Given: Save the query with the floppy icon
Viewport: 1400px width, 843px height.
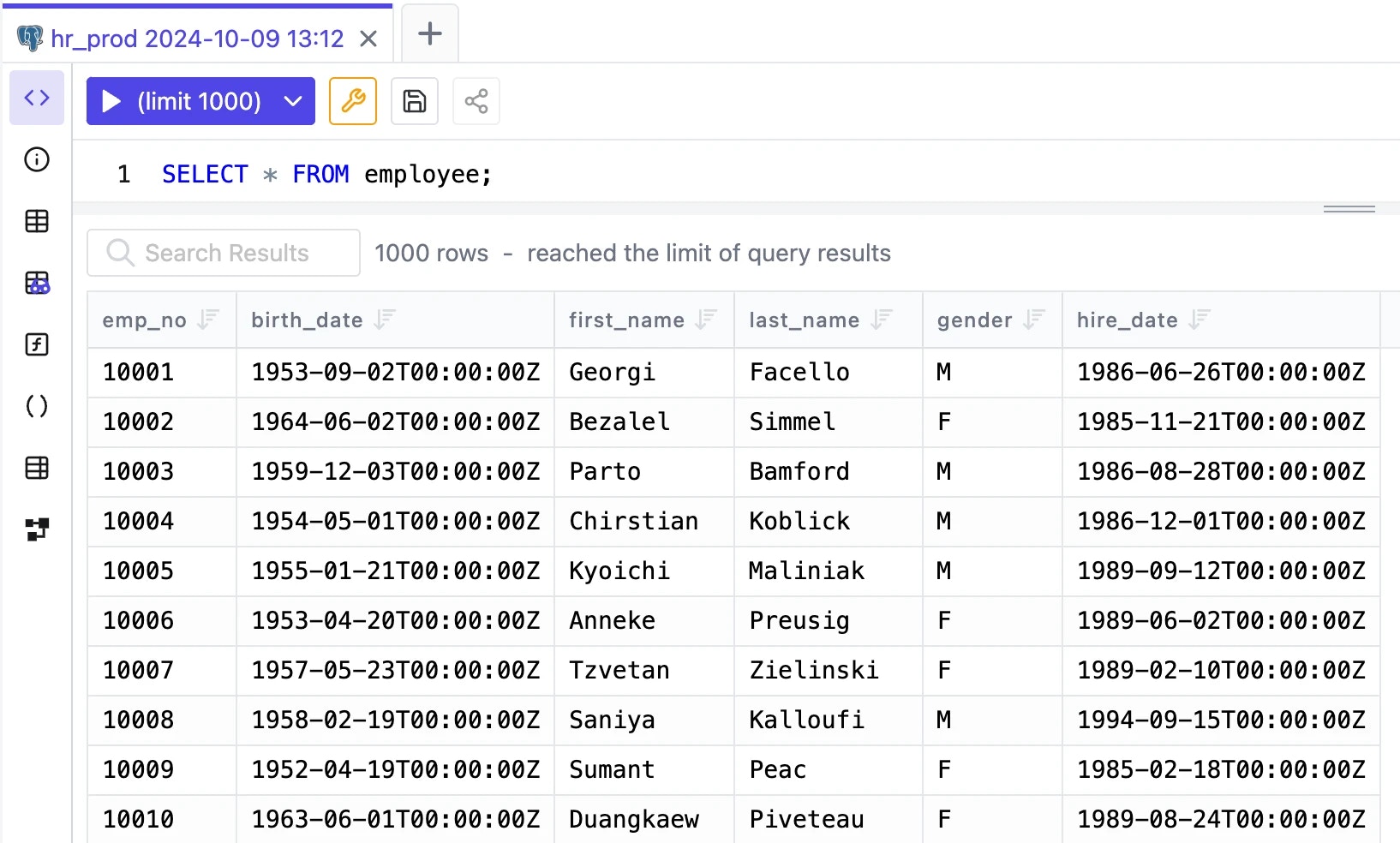Looking at the screenshot, I should click(x=415, y=101).
